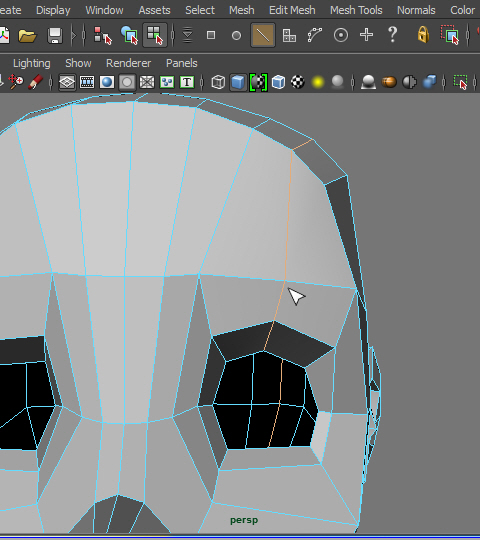Click the Lock current selection padlock
Image resolution: width=480 pixels, height=540 pixels.
(423, 35)
